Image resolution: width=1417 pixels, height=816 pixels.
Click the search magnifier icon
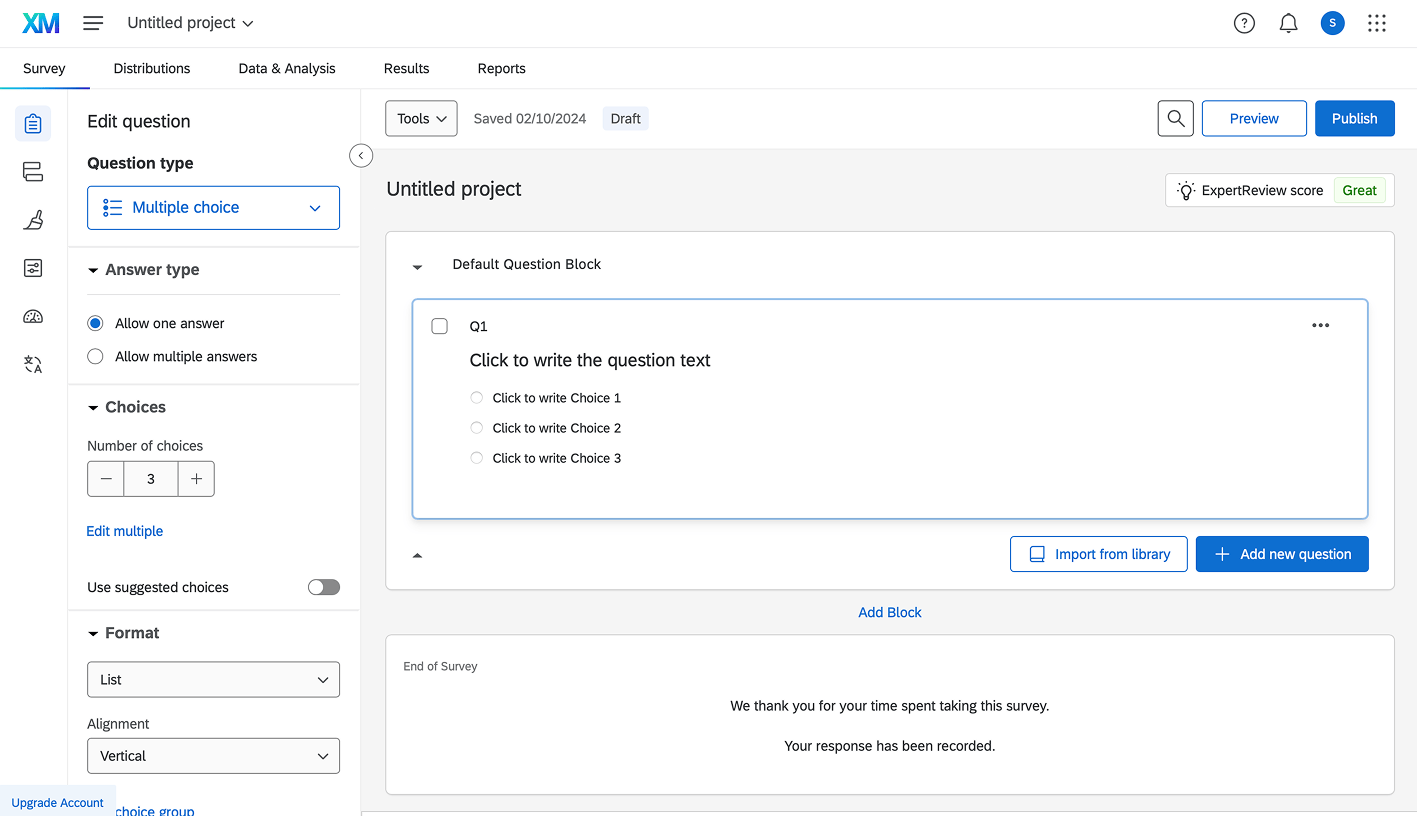(1176, 118)
